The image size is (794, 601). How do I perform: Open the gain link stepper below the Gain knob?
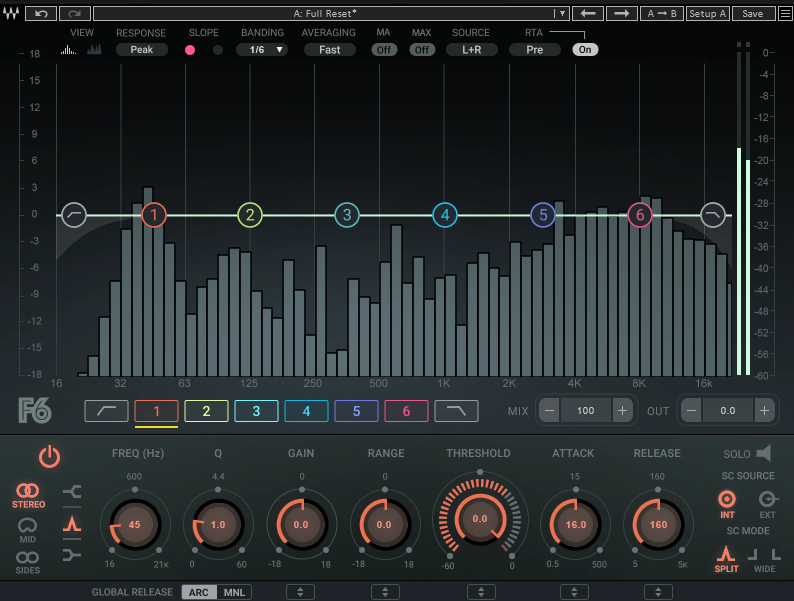click(x=301, y=592)
